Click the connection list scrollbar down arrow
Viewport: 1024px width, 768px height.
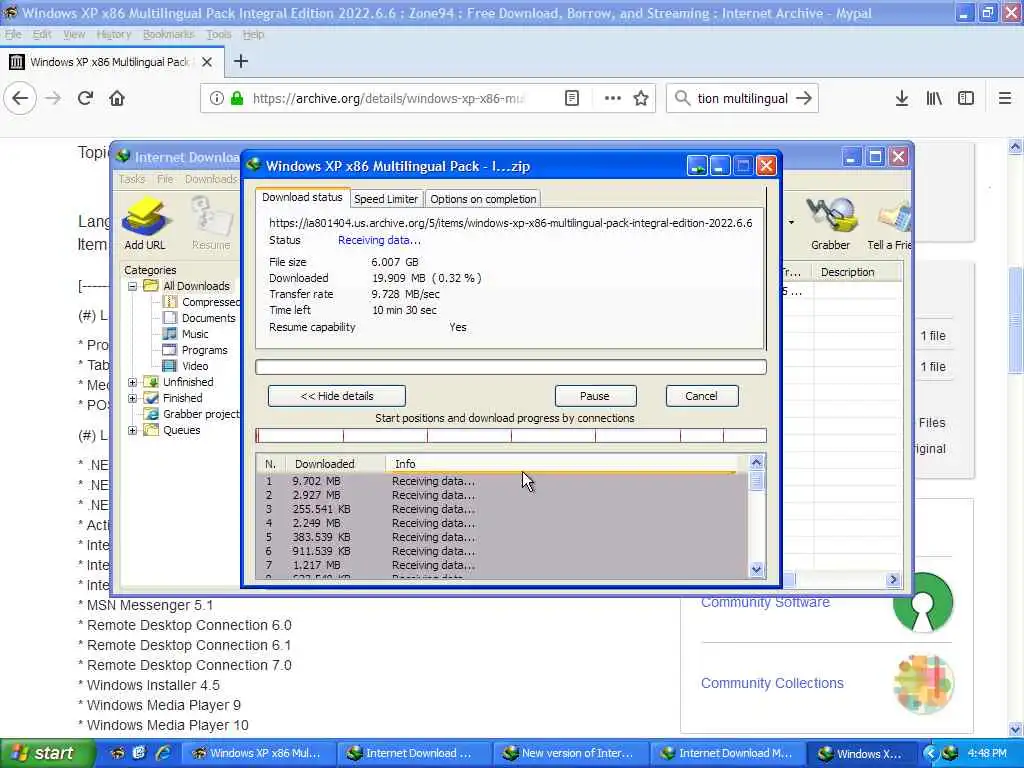coord(756,569)
